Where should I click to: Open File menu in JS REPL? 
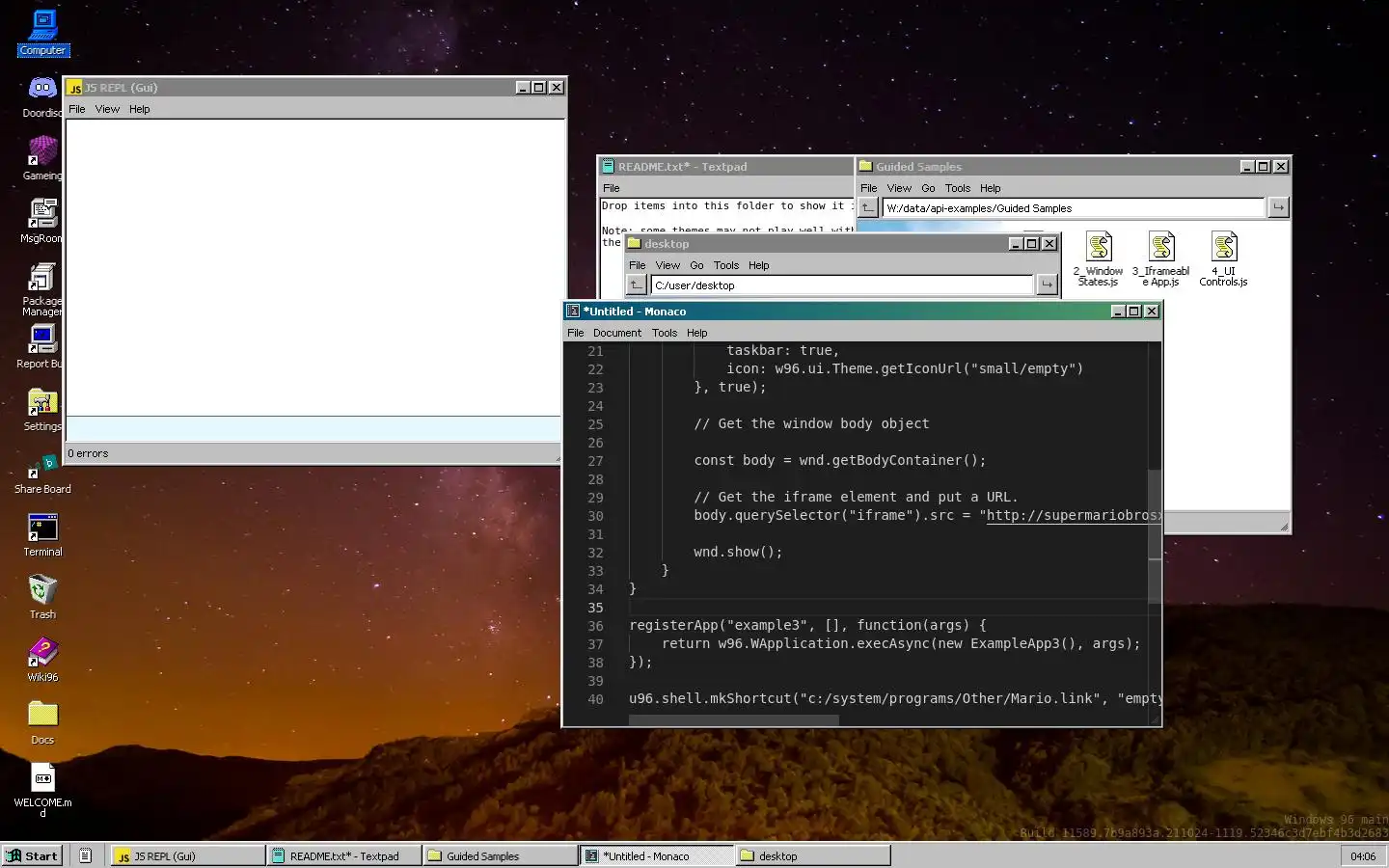[77, 109]
